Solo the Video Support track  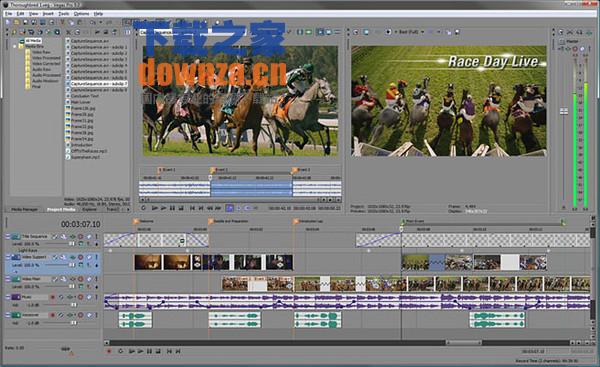pos(96,257)
